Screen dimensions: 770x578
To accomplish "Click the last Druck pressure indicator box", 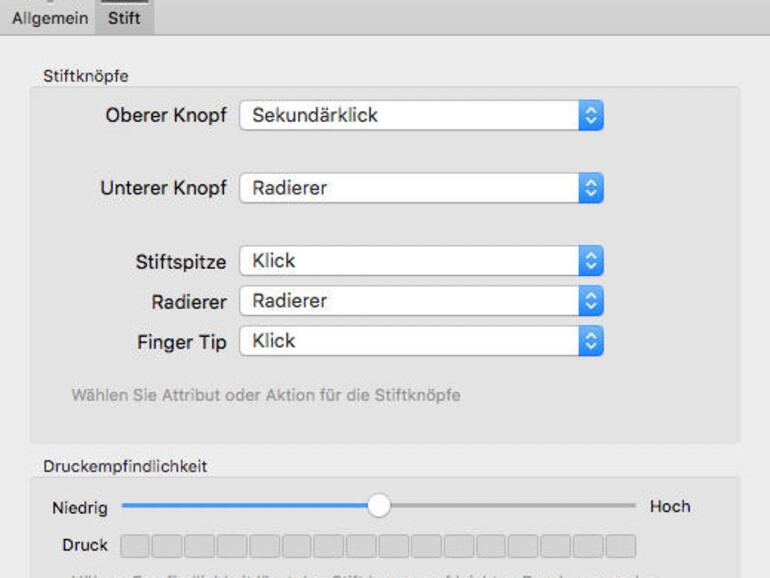I will tap(621, 546).
